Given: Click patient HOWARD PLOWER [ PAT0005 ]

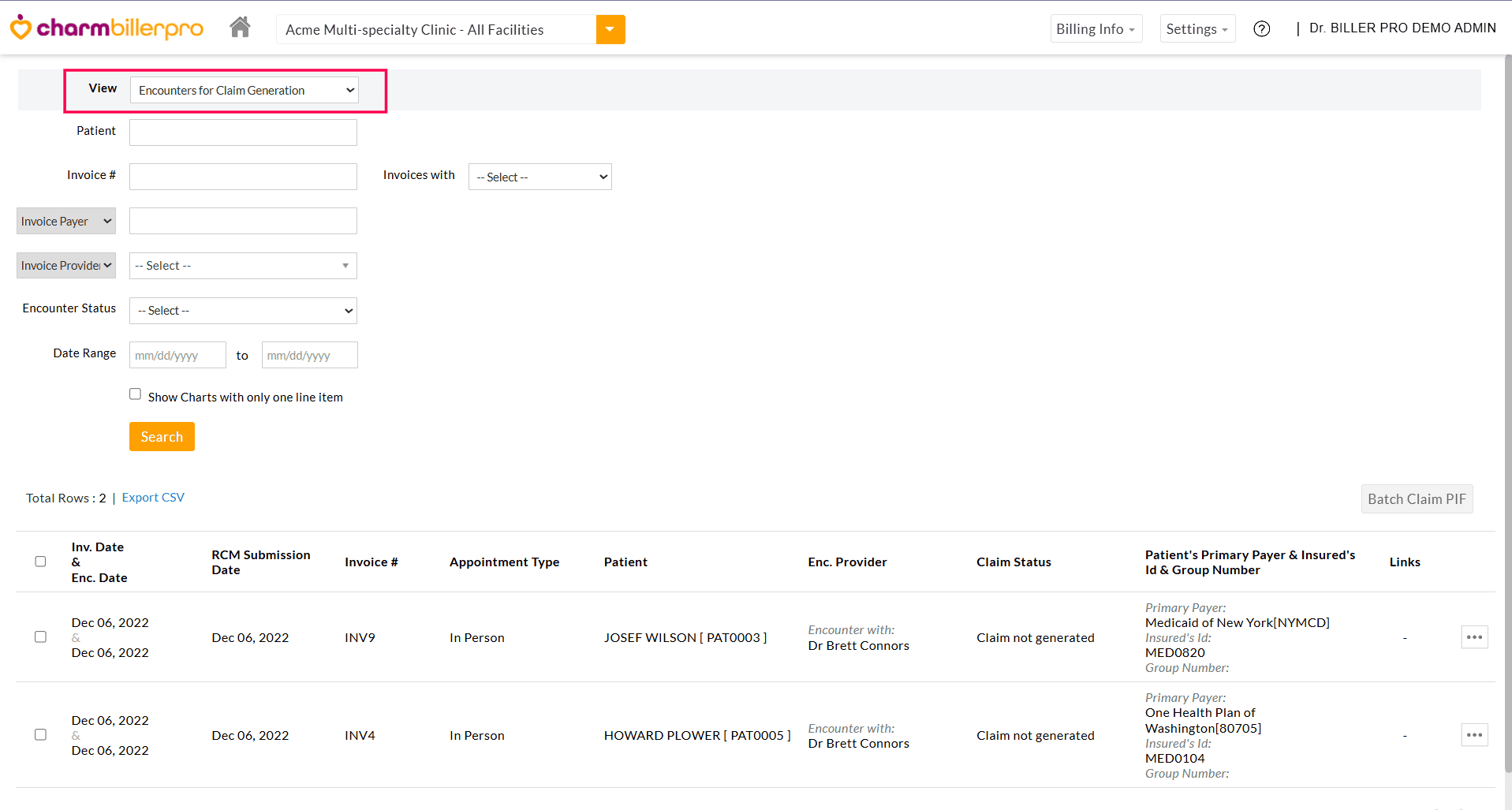Looking at the screenshot, I should coord(697,735).
